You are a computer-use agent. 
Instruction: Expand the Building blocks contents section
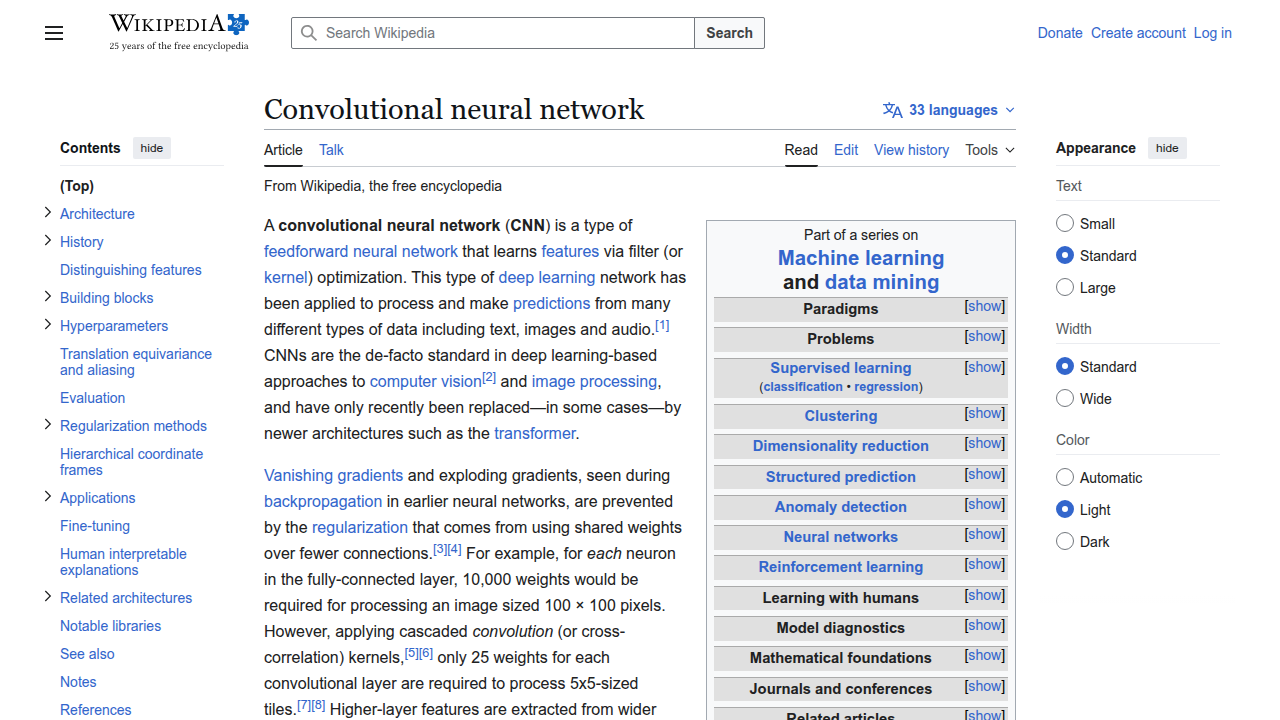tap(47, 297)
